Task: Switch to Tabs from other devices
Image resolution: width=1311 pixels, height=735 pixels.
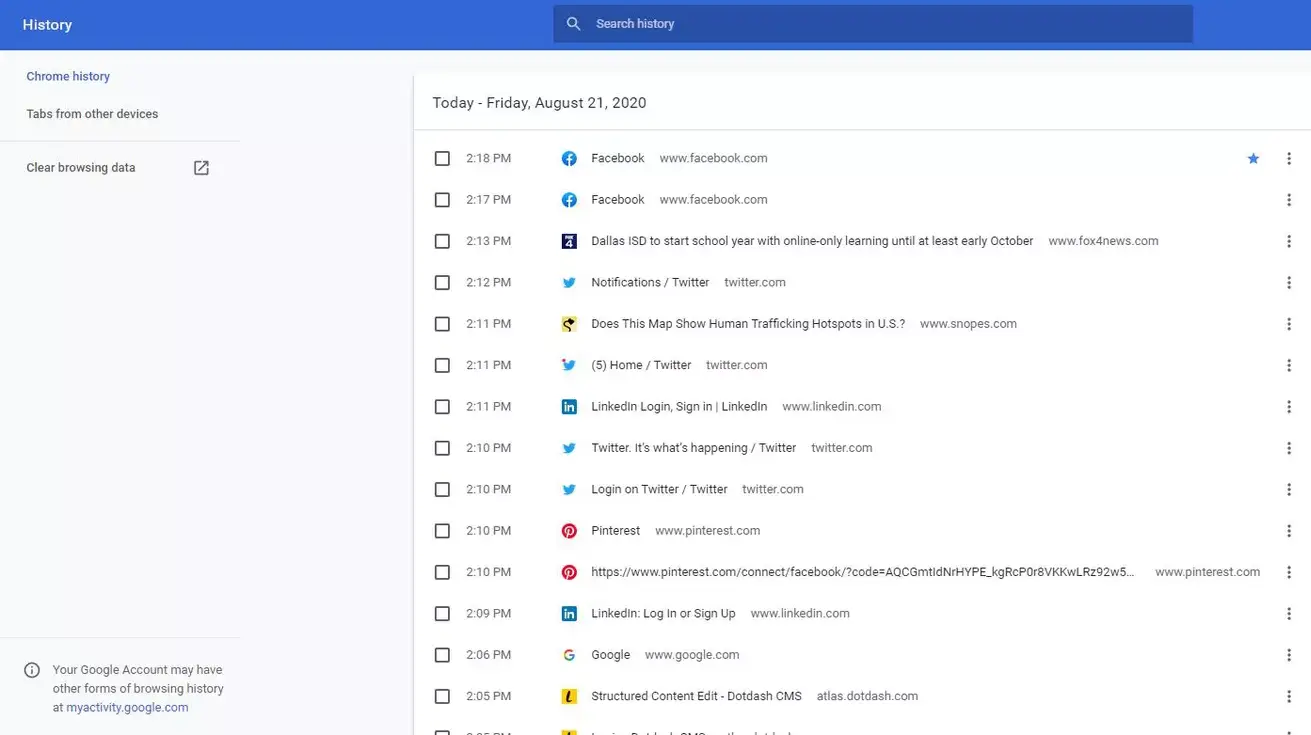Action: tap(92, 114)
